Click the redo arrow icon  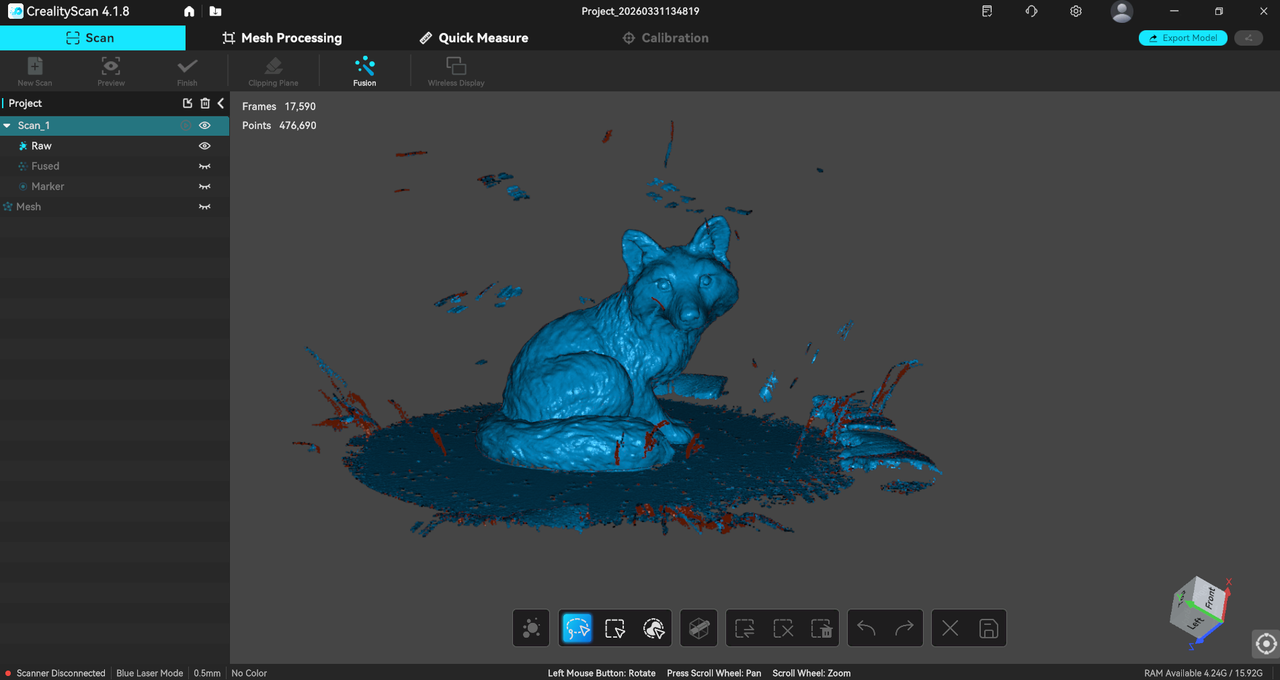[904, 628]
